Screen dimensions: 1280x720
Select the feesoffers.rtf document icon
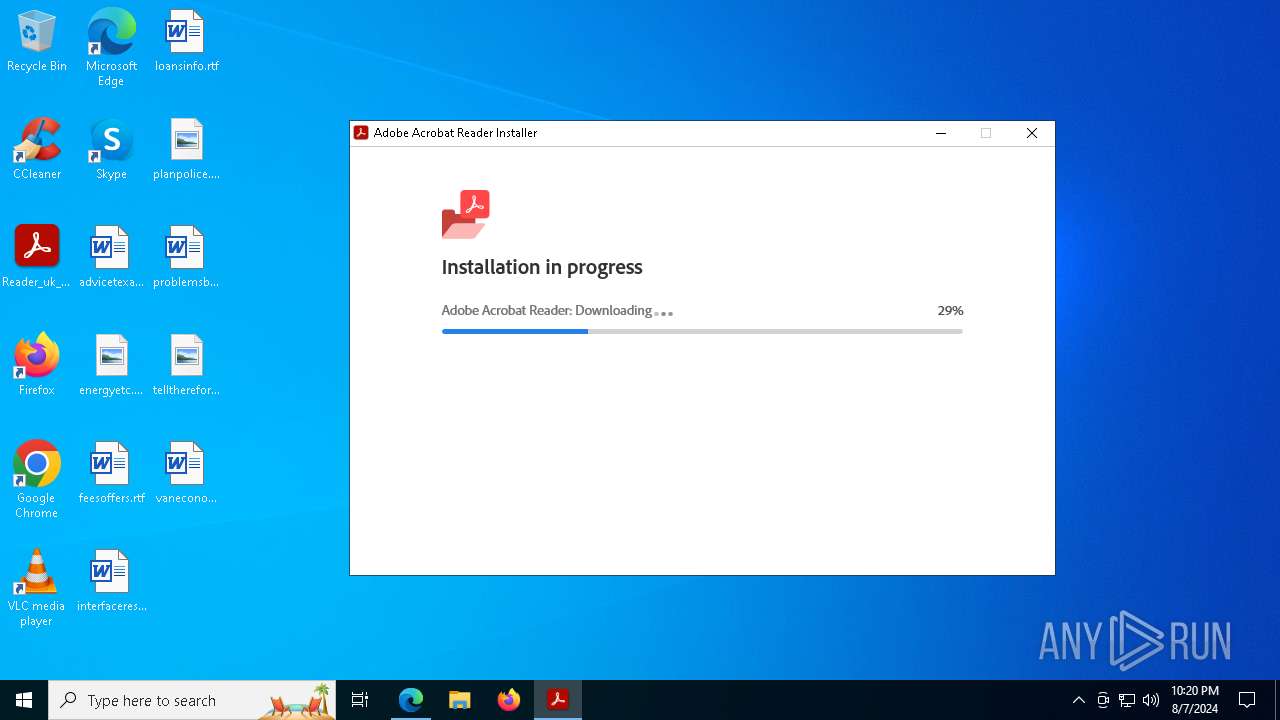111,473
